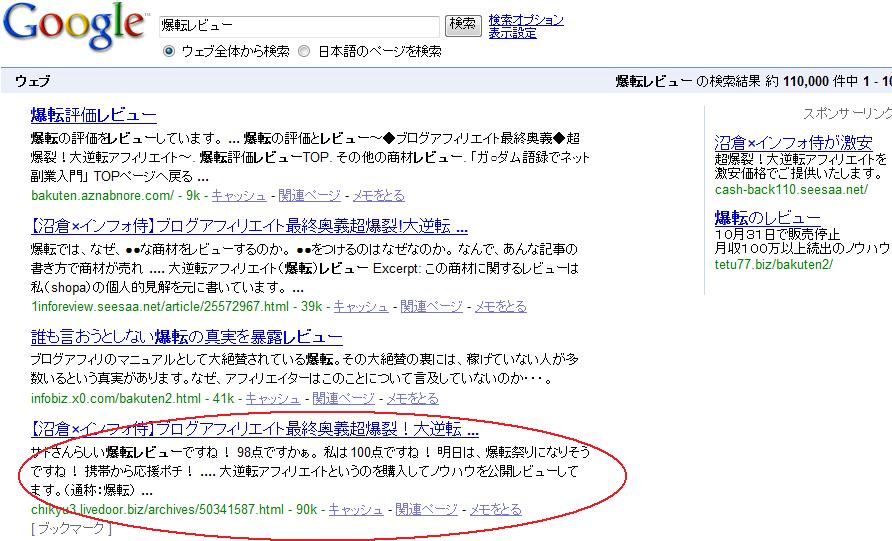Open キャッシュ for infobiz.x0.com result
The height and width of the screenshot is (541, 892).
click(x=272, y=399)
